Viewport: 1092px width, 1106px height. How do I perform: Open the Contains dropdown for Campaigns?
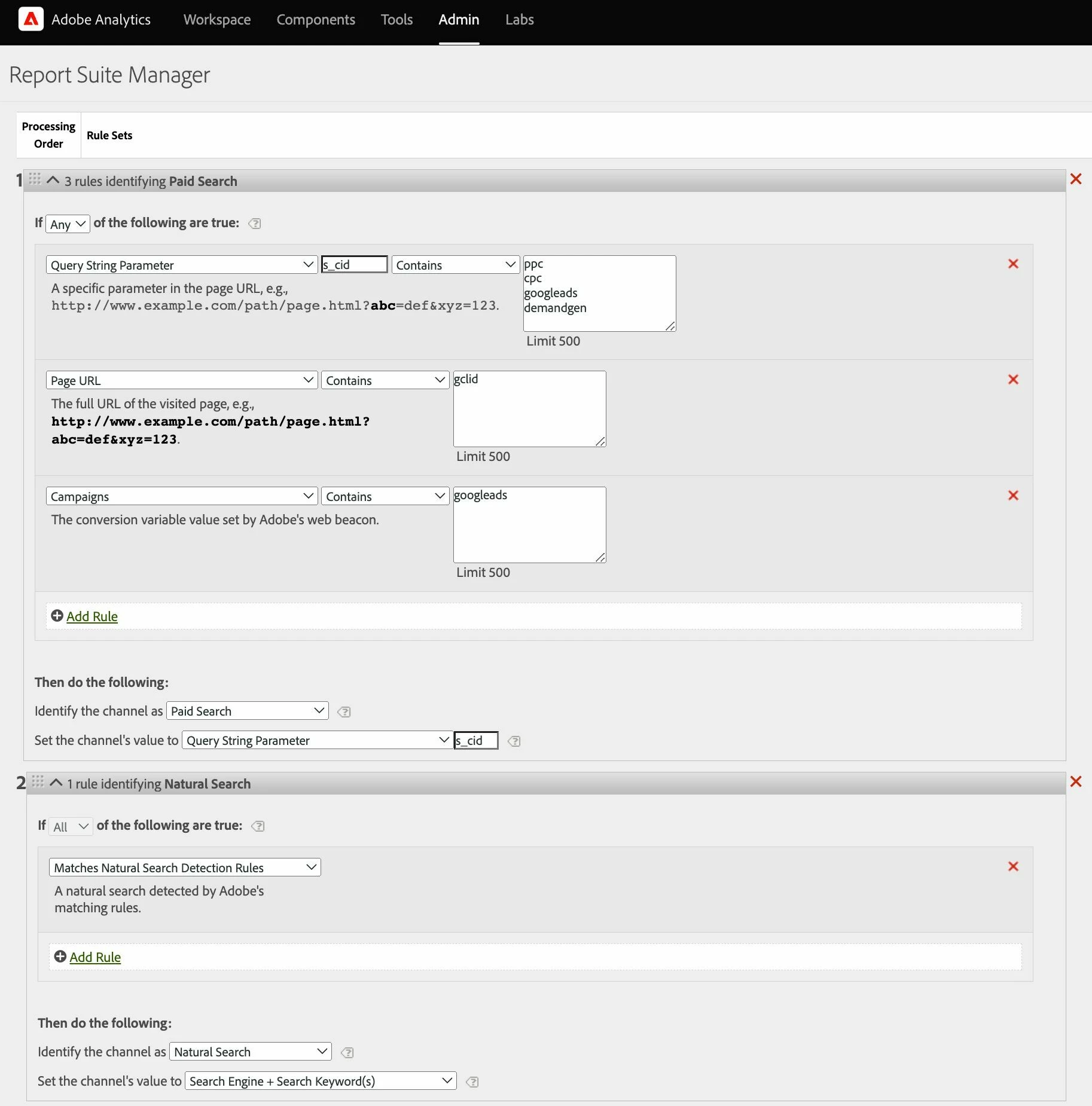385,496
